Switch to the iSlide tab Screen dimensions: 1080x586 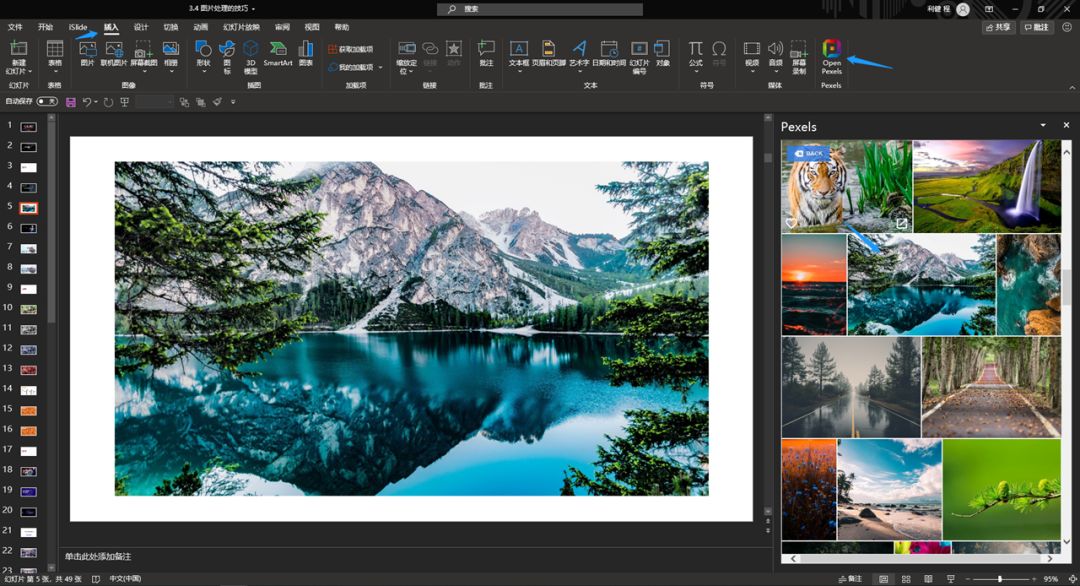(77, 27)
